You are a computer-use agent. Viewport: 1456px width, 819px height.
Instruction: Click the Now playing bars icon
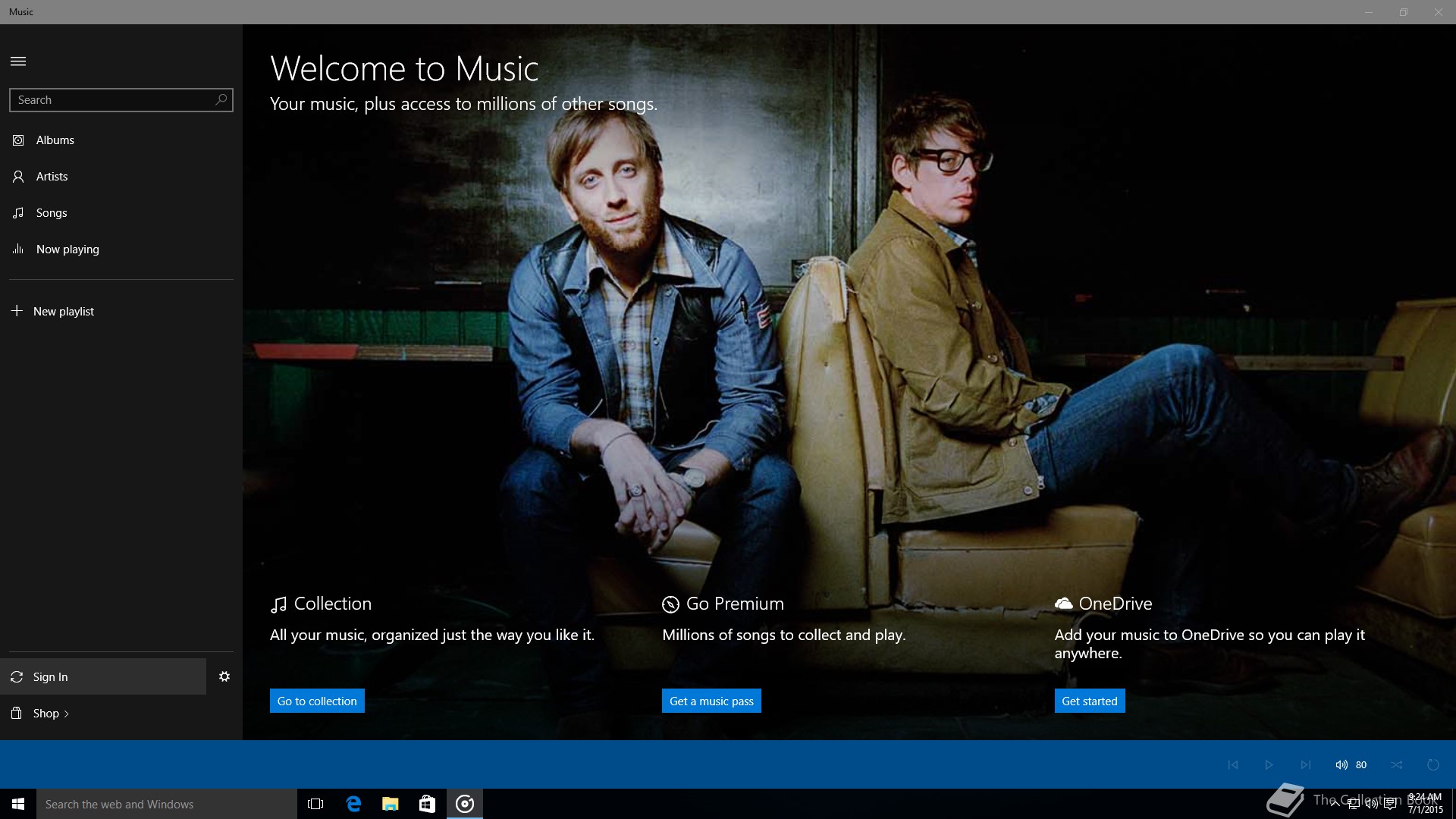(18, 249)
